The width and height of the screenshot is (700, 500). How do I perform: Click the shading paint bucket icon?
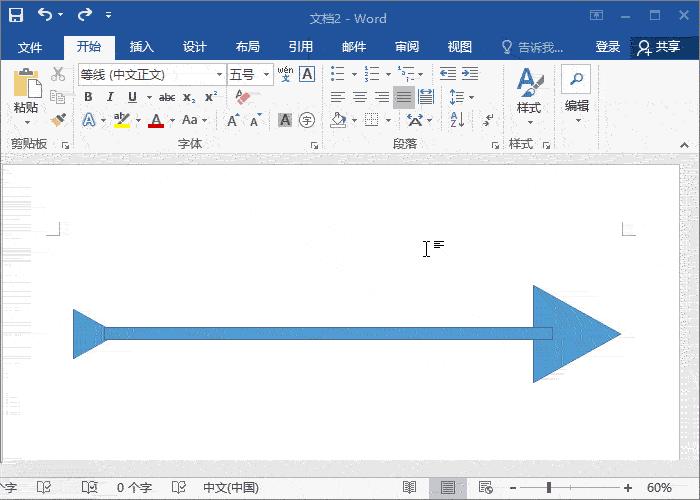338,120
